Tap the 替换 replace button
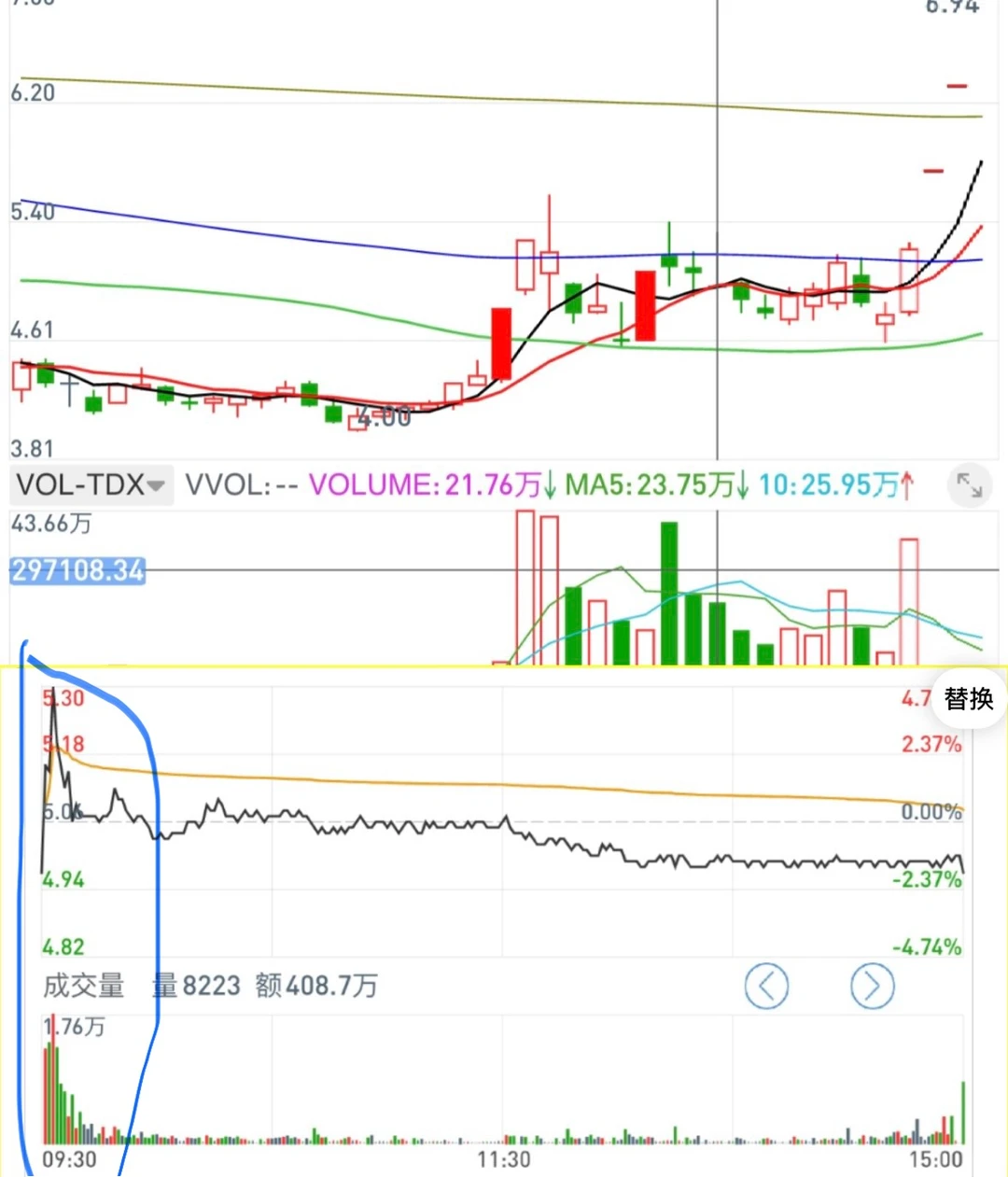Viewport: 1008px width, 1177px height. tap(969, 698)
